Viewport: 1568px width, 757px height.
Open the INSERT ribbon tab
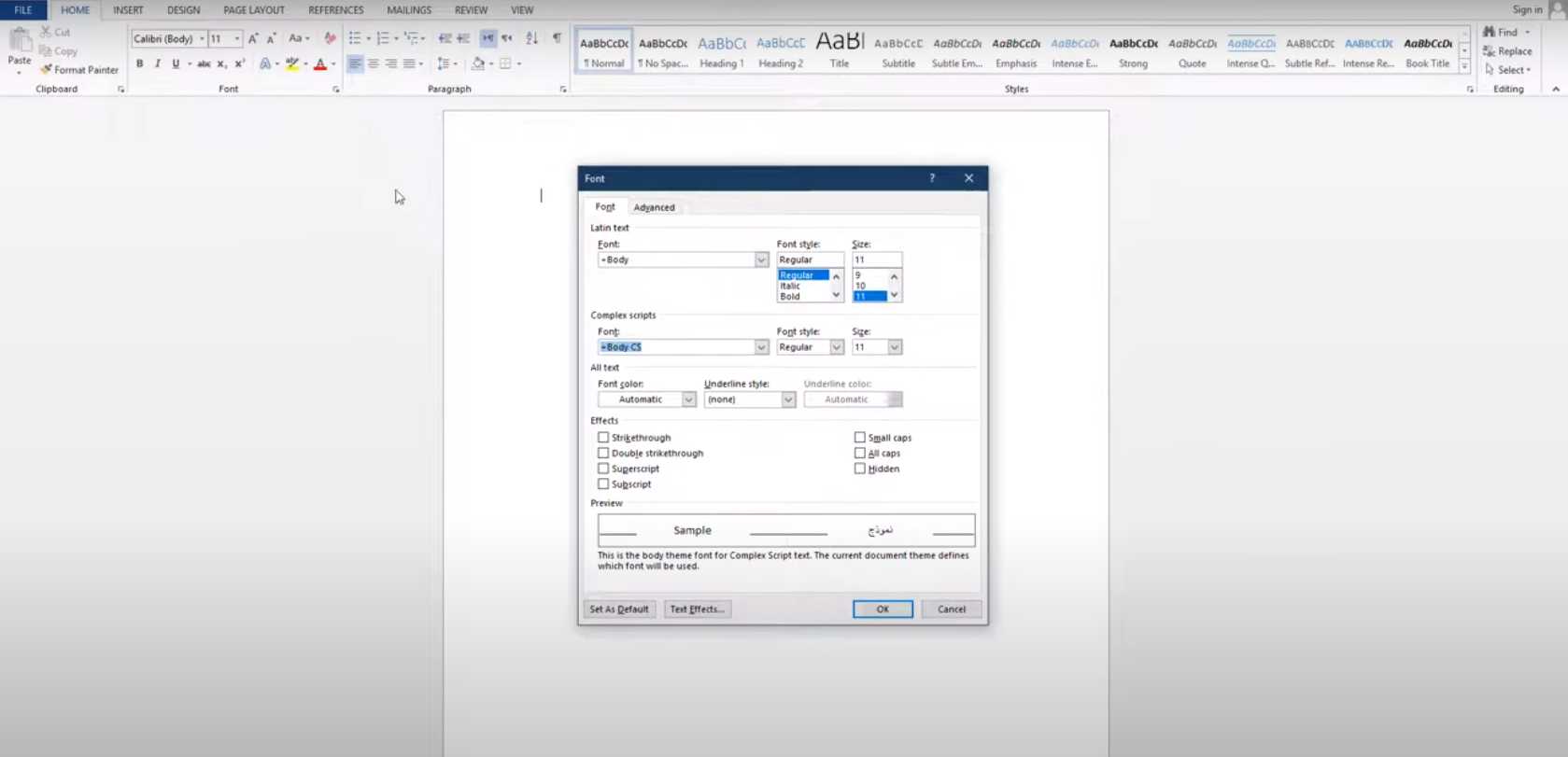[128, 10]
